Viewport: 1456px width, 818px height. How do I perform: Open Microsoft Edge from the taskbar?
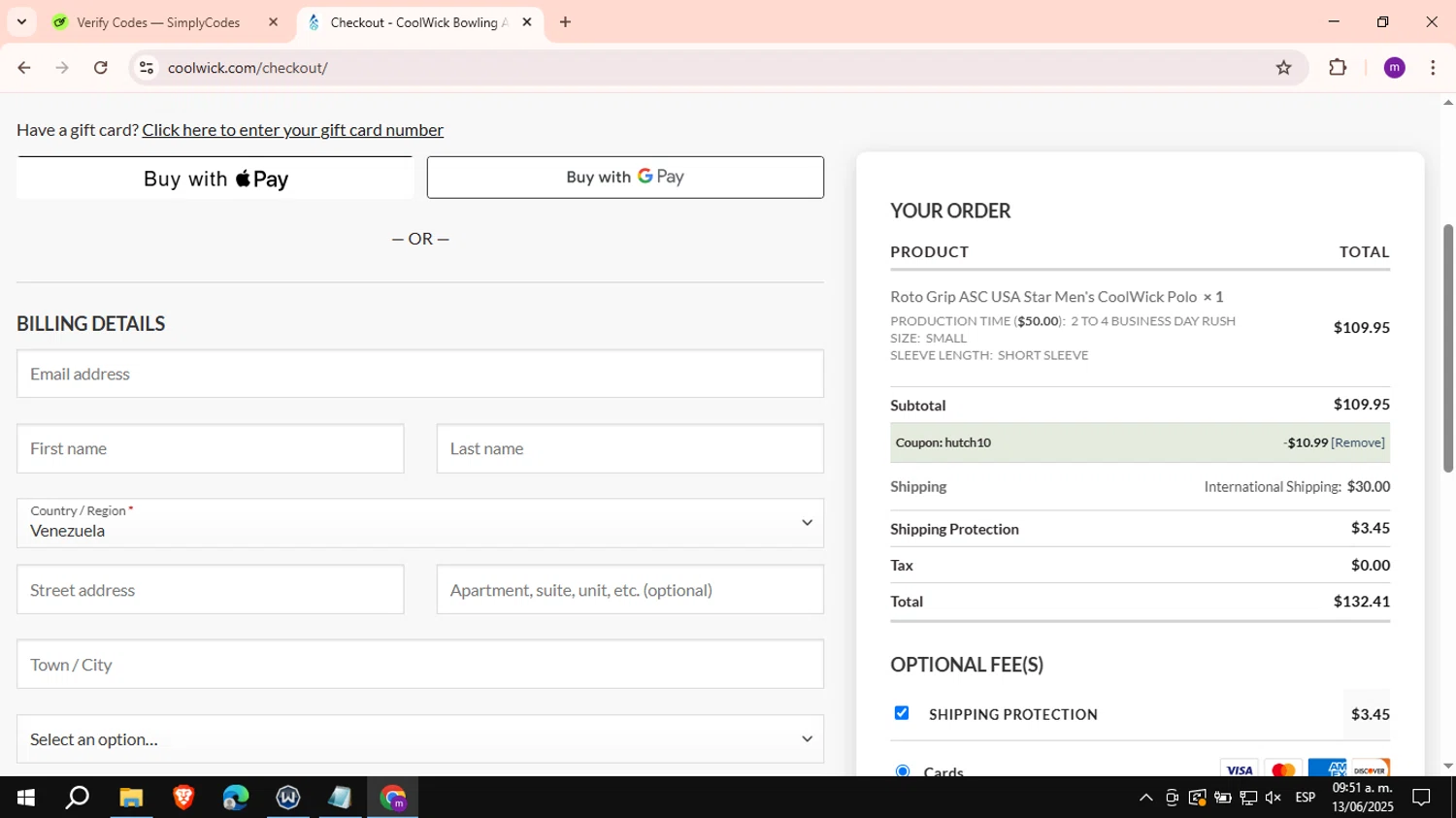[x=236, y=798]
